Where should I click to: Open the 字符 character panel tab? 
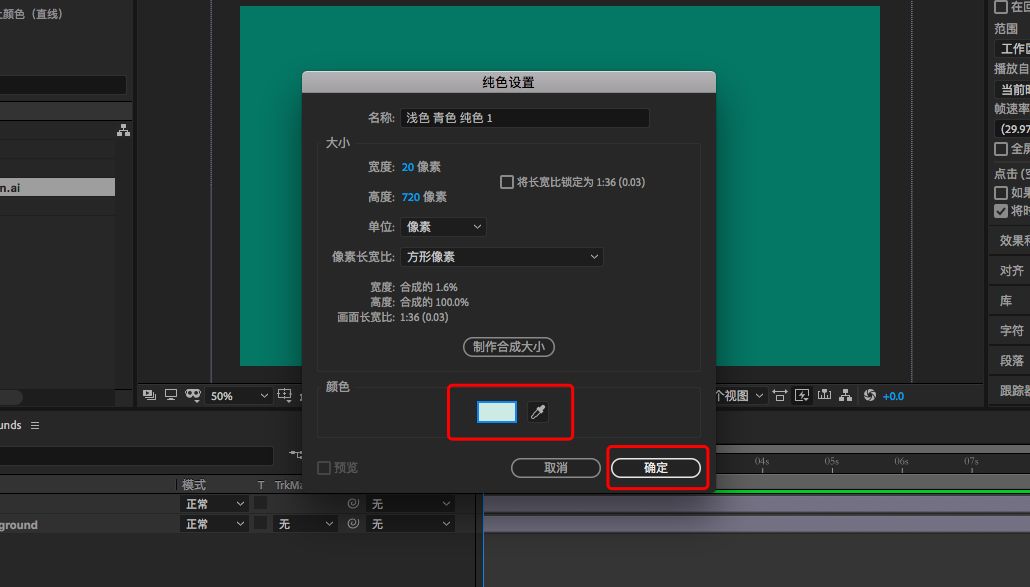(1012, 330)
